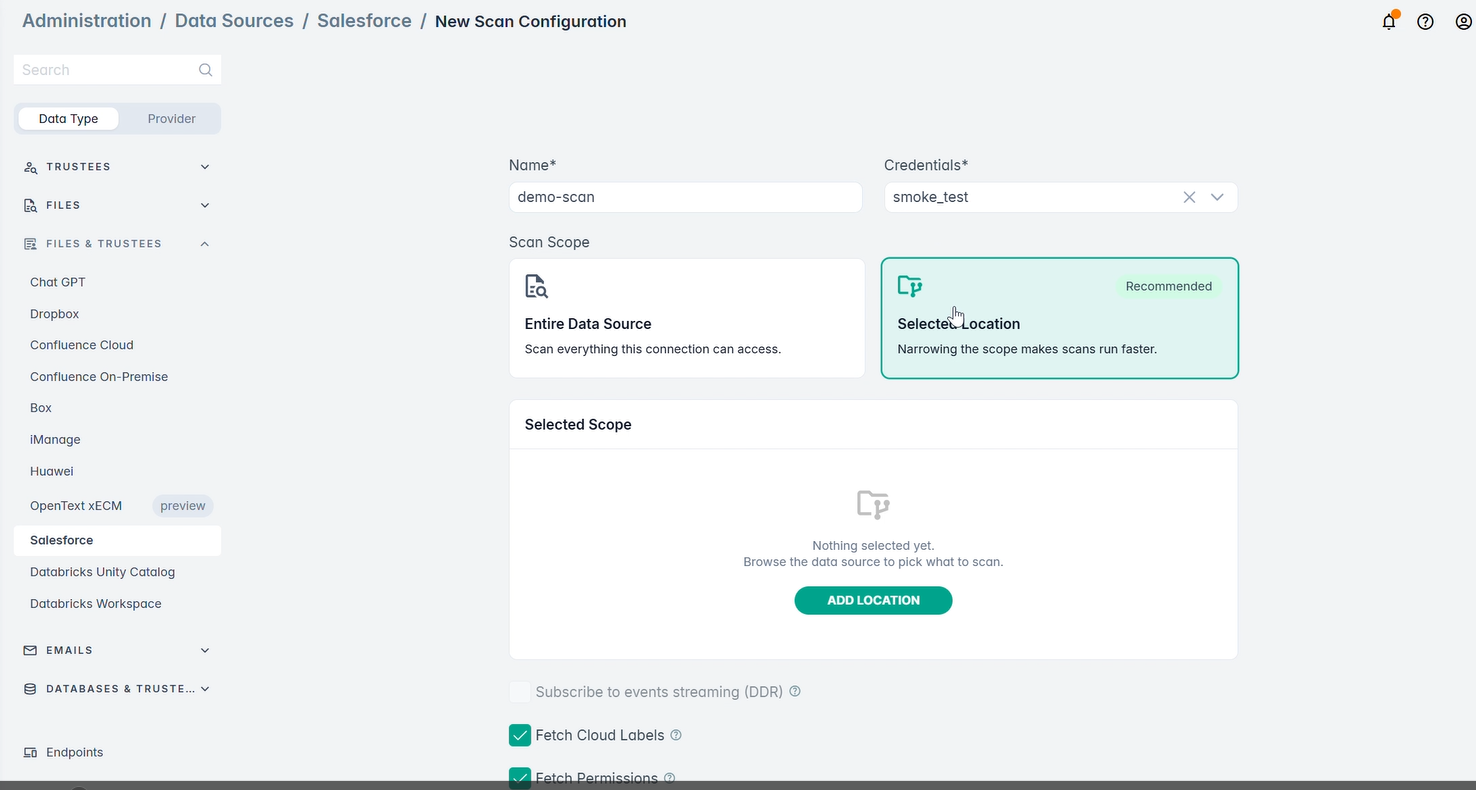The width and height of the screenshot is (1476, 790).
Task: Collapse the Files & Trustees section chevron
Action: point(205,244)
